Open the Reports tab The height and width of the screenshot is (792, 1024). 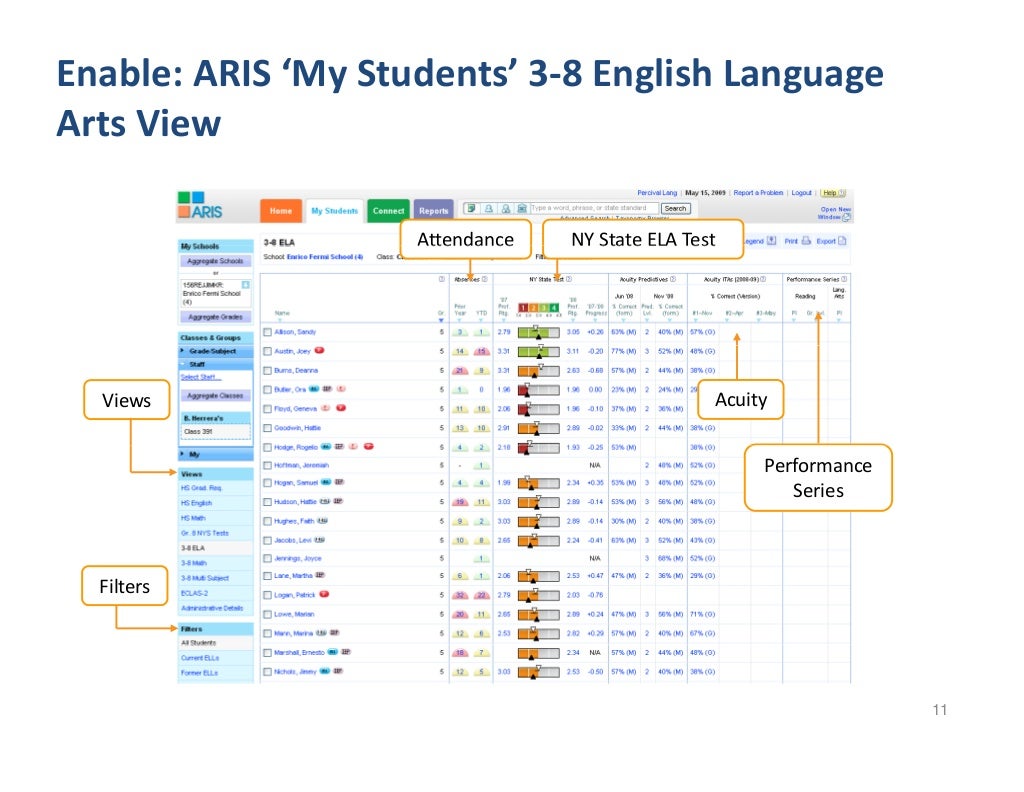(x=434, y=211)
